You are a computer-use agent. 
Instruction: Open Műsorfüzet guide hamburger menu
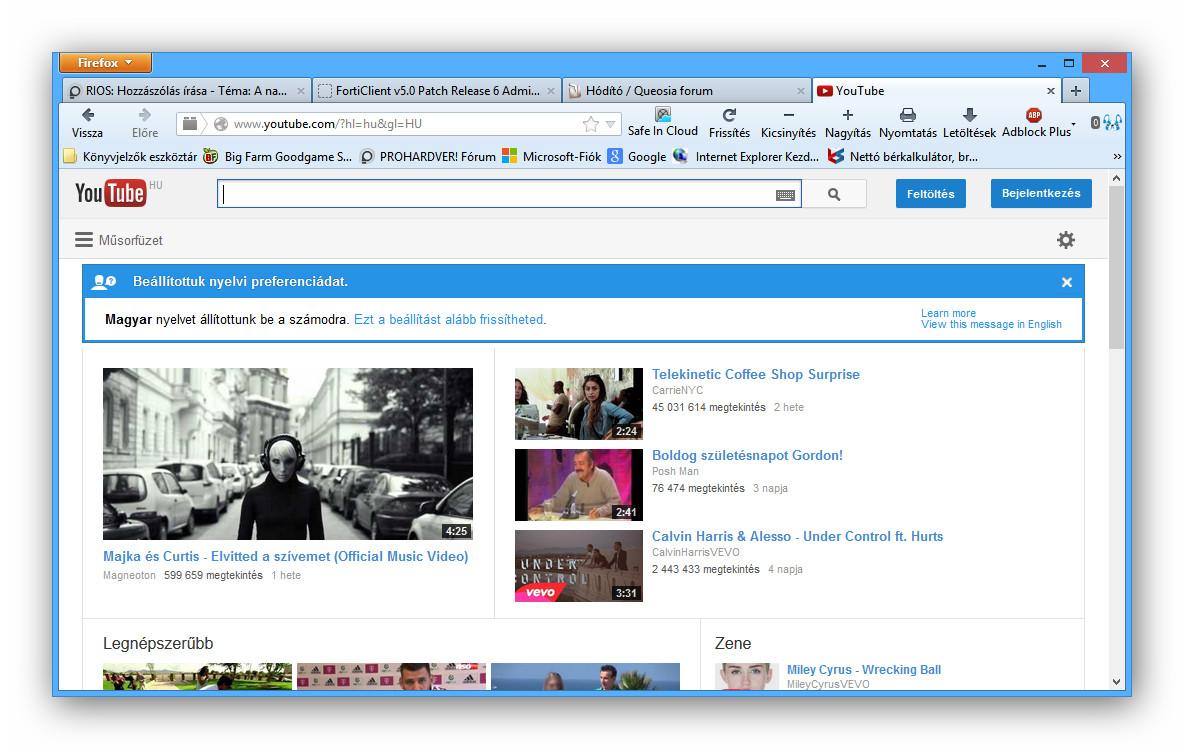[84, 240]
